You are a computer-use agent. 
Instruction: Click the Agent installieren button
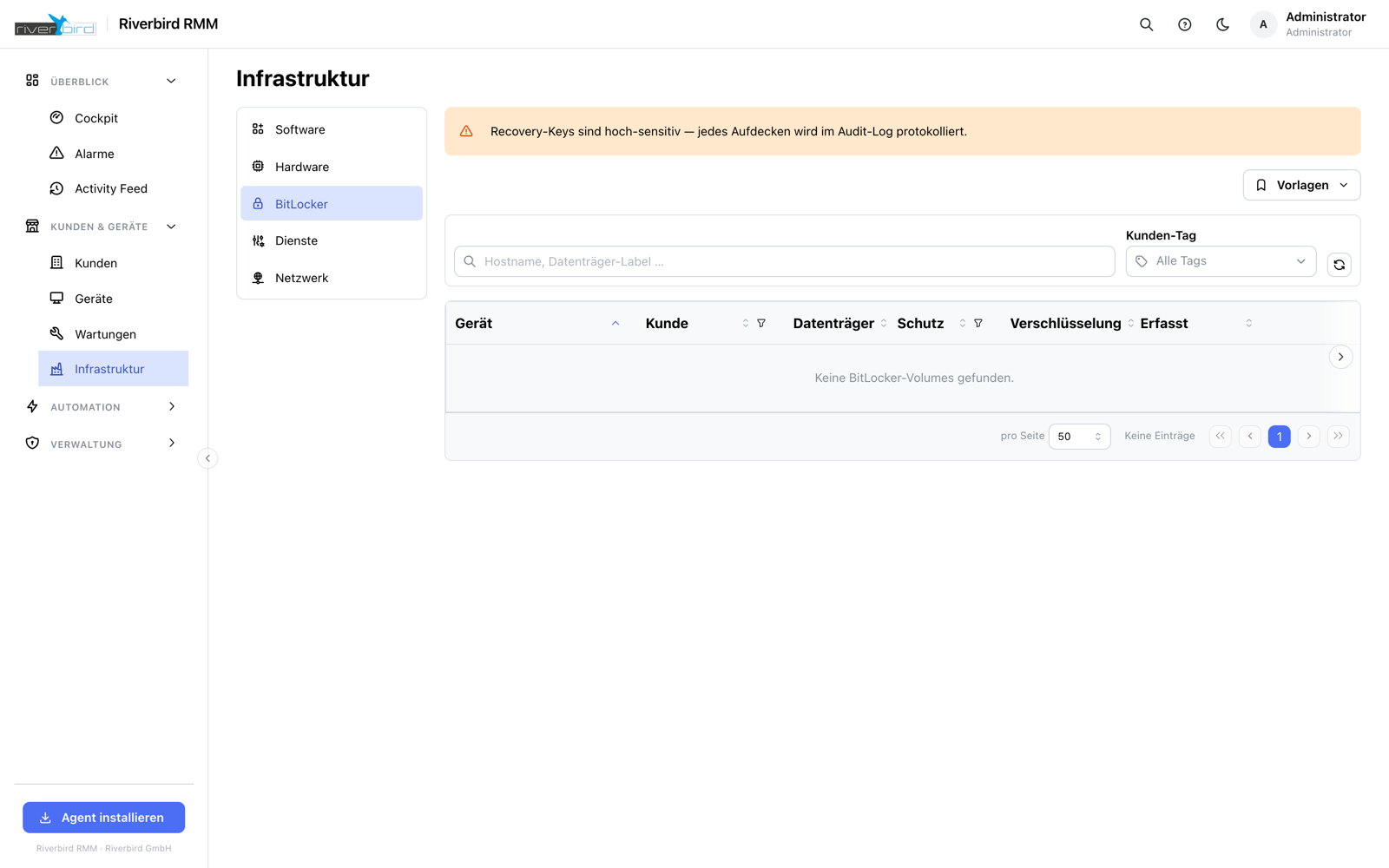103,818
